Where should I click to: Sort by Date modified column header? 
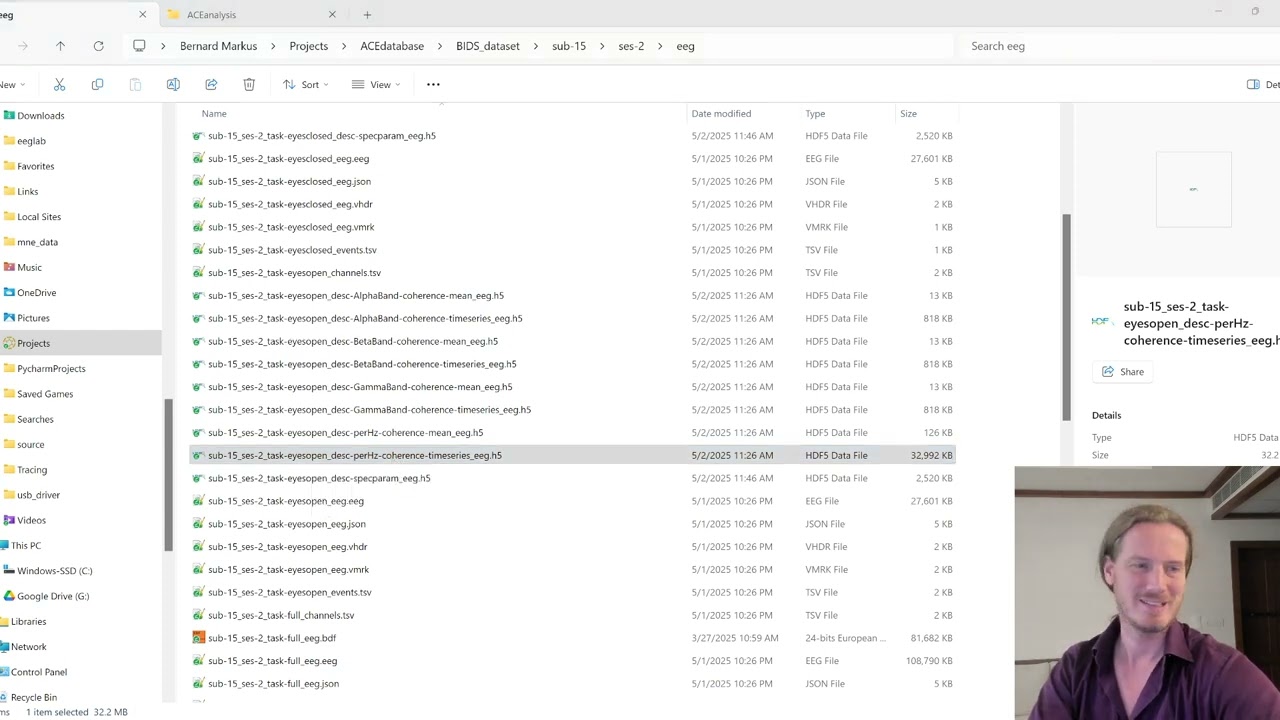[721, 114]
